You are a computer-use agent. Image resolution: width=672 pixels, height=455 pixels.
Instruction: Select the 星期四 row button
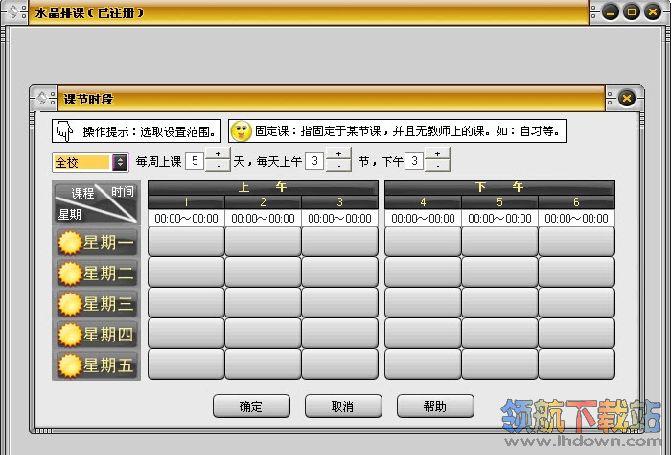click(x=97, y=335)
